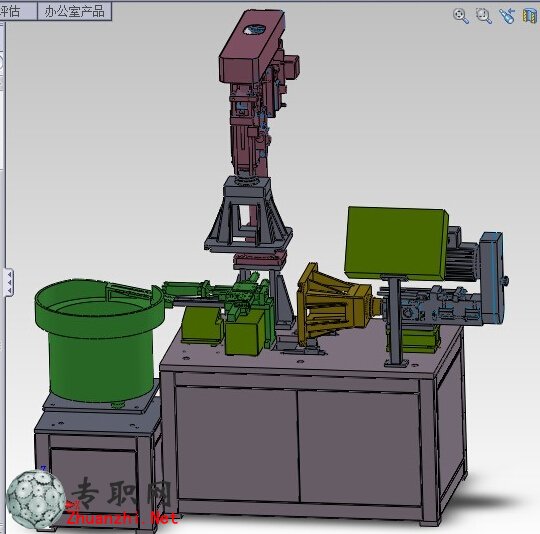The image size is (540, 534).
Task: Select the gray trapezoid drill support frame
Action: pos(248,217)
